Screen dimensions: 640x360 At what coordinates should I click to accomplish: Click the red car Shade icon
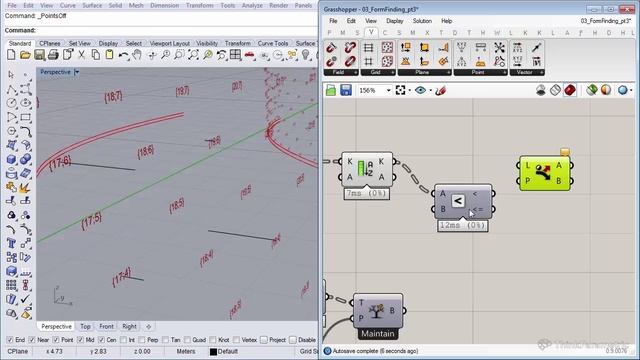point(249,55)
